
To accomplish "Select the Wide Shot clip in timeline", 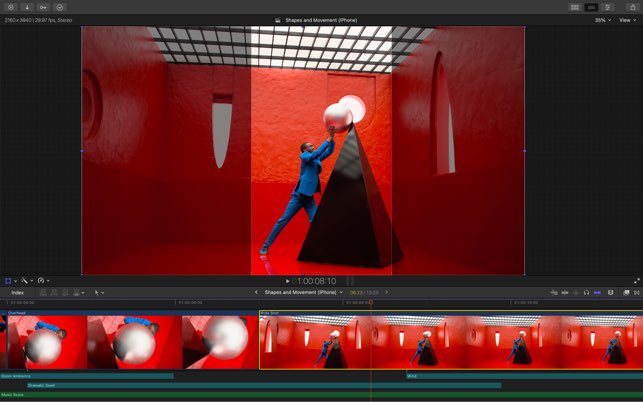I will [x=451, y=340].
